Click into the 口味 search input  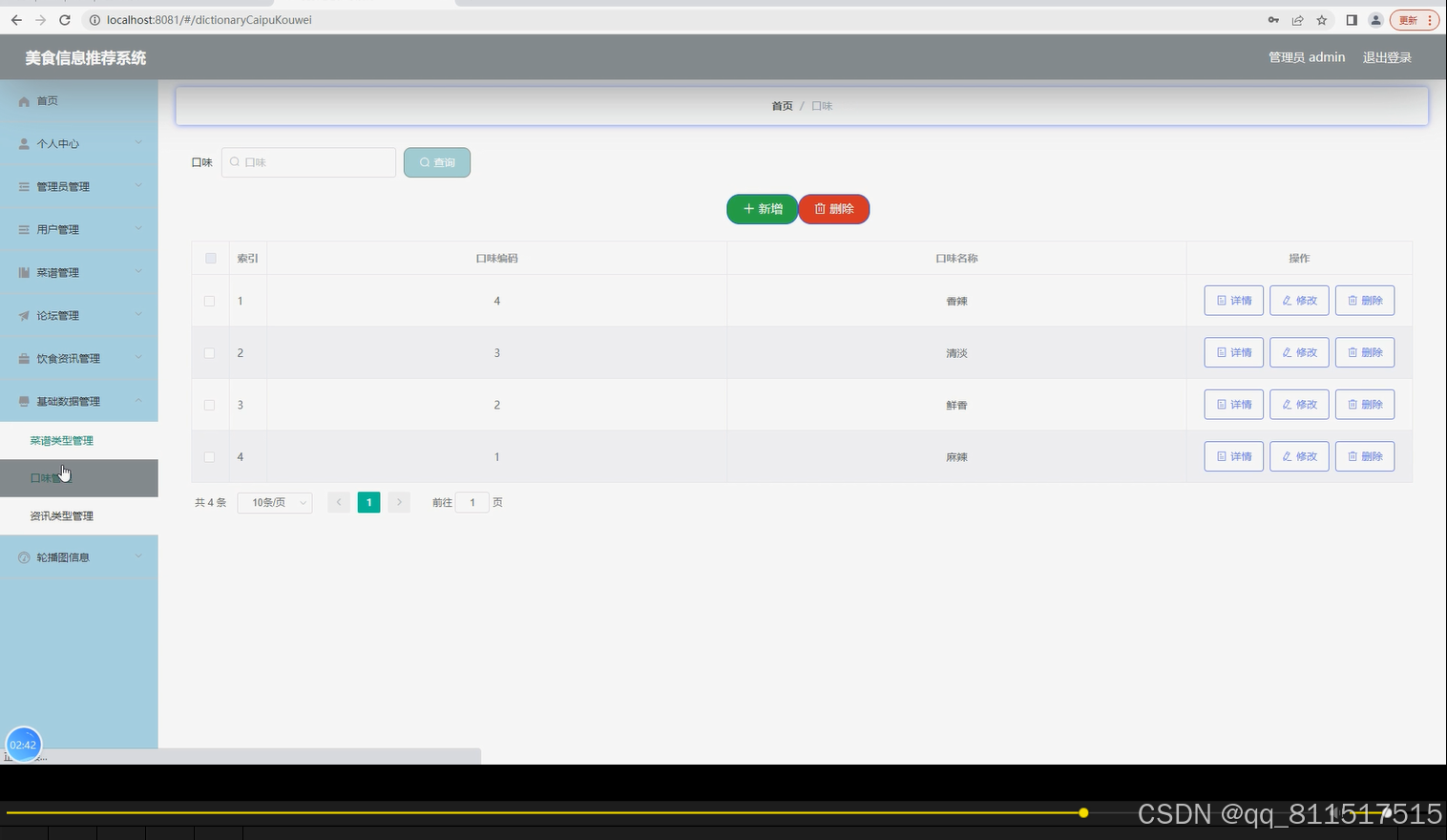[309, 162]
